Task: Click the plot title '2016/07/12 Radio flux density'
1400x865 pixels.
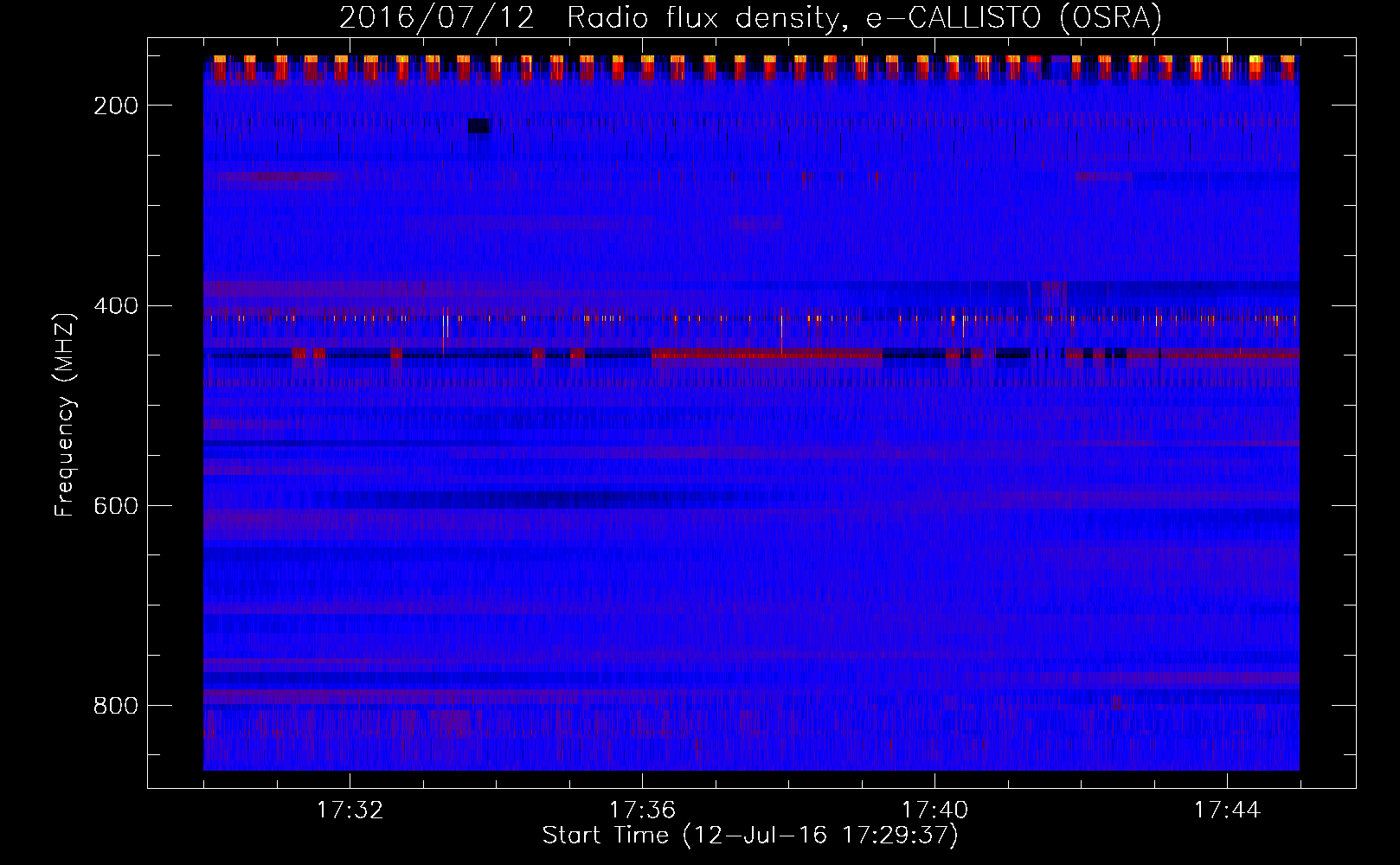Action: [750, 17]
